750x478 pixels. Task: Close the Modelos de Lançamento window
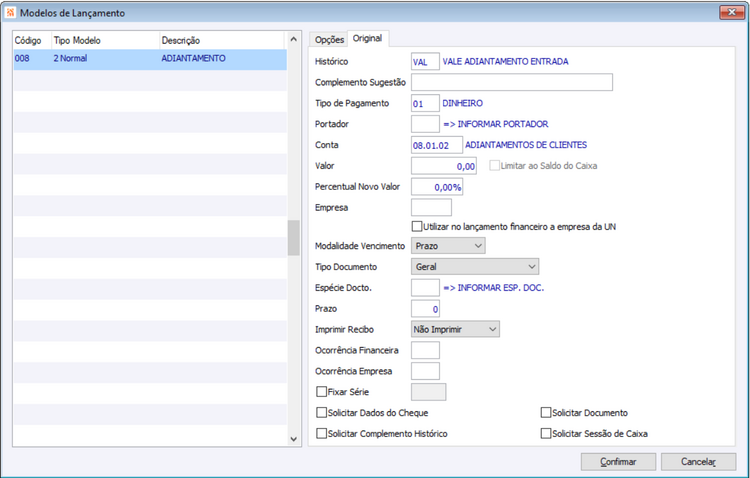coord(731,12)
